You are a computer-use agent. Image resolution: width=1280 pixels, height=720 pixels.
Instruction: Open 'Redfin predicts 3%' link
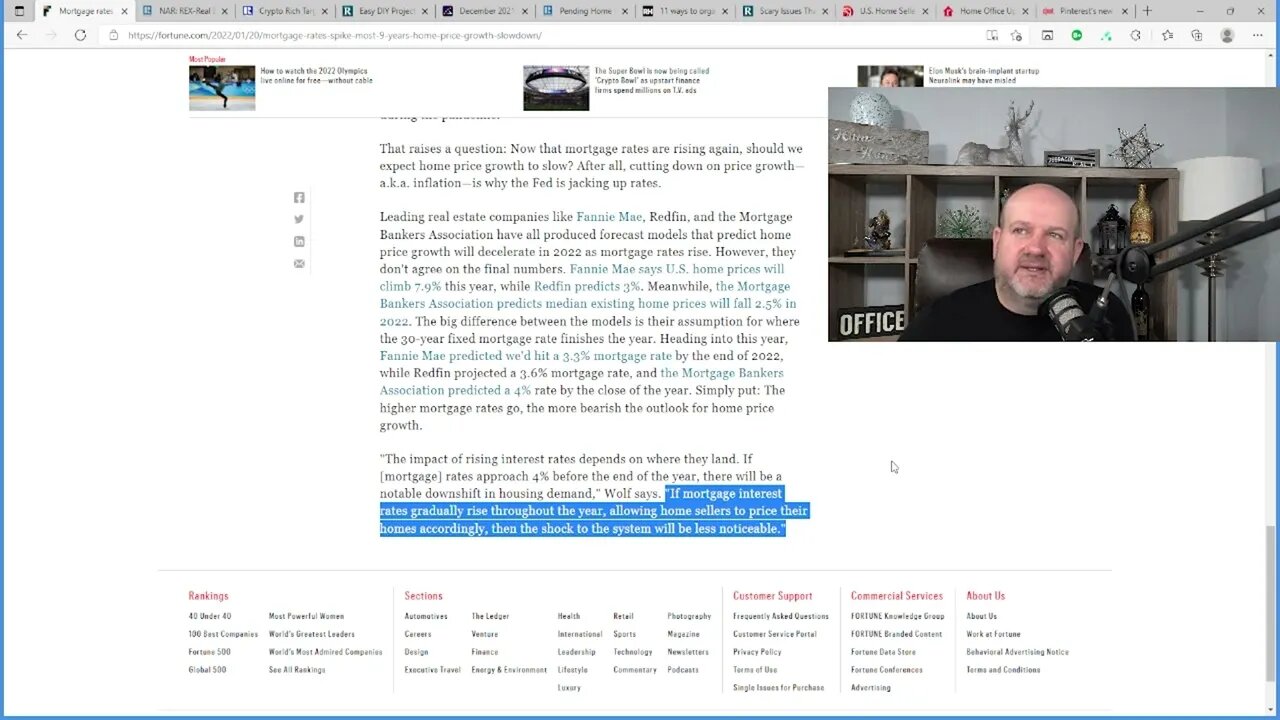coord(586,286)
